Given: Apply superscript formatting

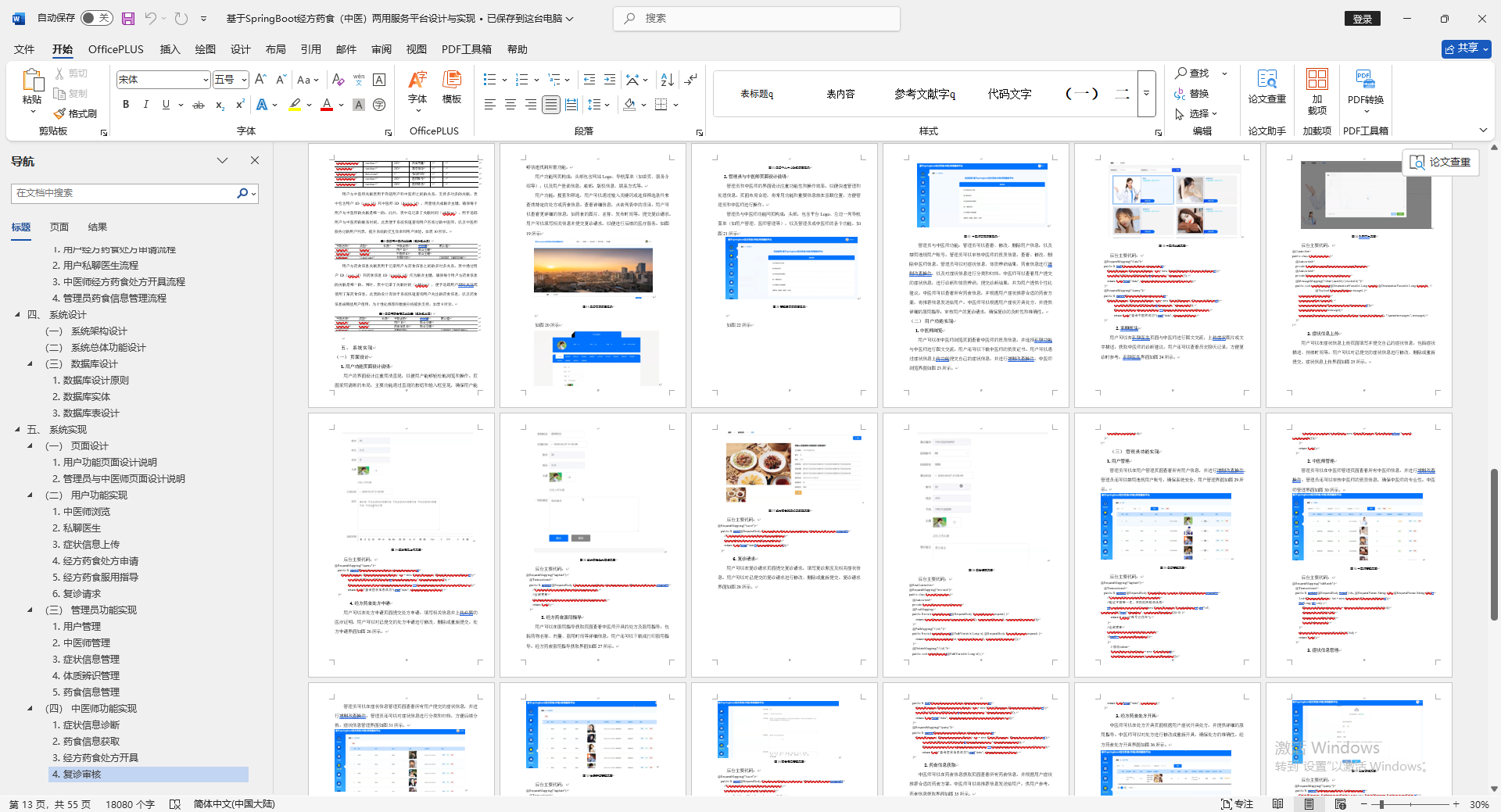Looking at the screenshot, I should [x=240, y=105].
